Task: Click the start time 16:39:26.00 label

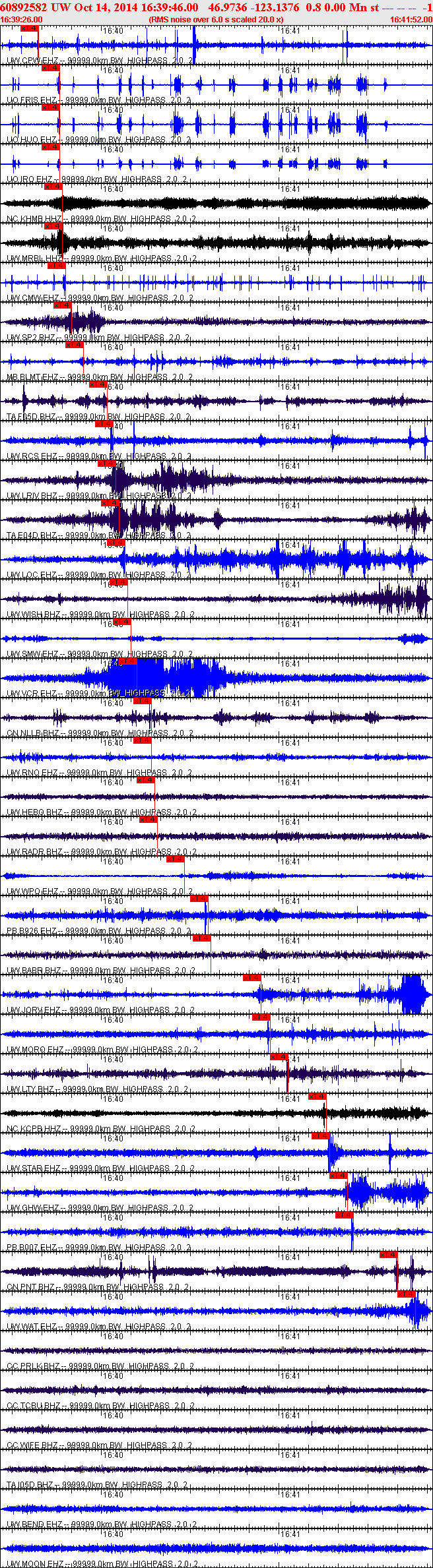Action: click(x=22, y=20)
